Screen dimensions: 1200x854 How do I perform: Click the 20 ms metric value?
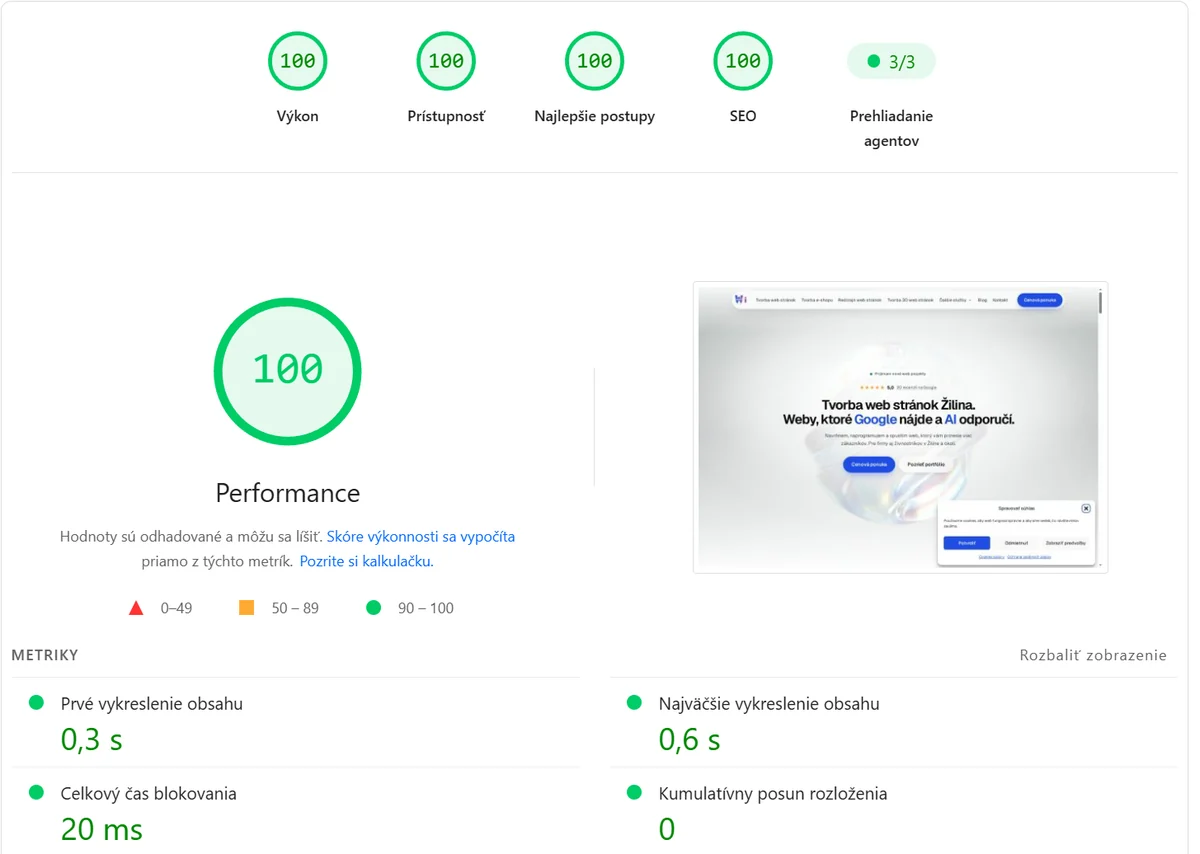(102, 830)
